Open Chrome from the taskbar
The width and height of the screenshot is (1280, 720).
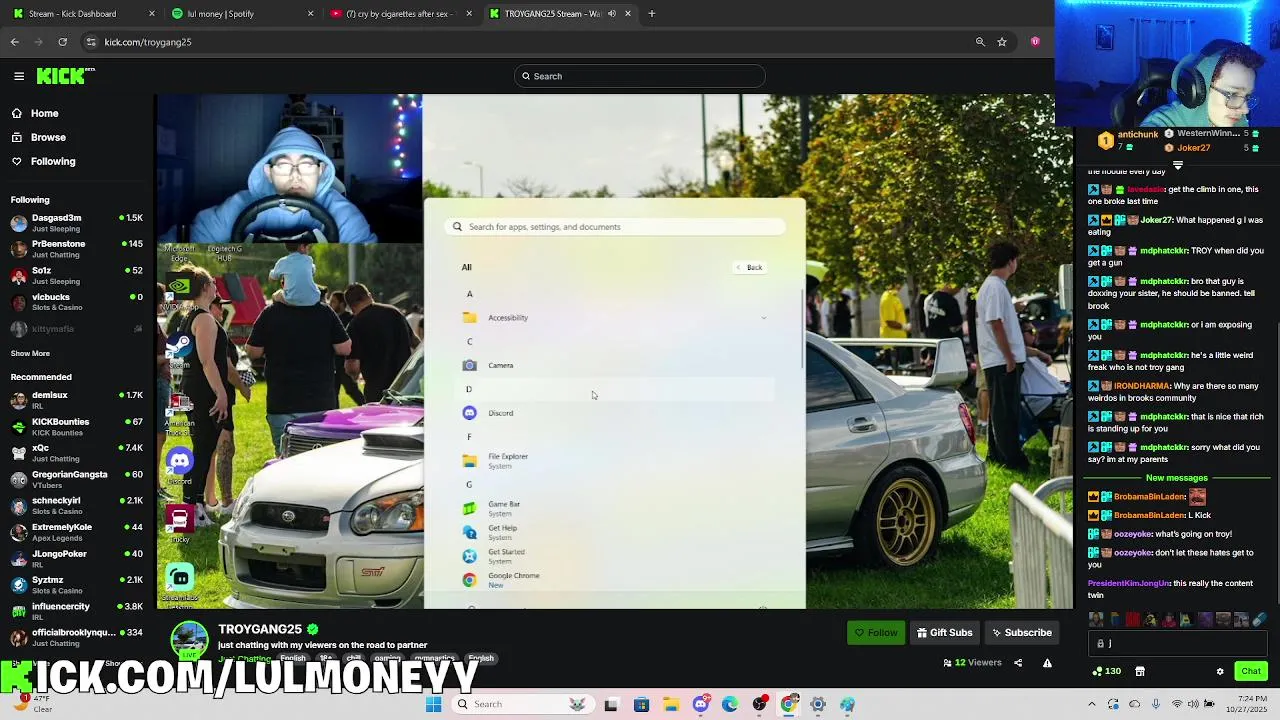(789, 704)
